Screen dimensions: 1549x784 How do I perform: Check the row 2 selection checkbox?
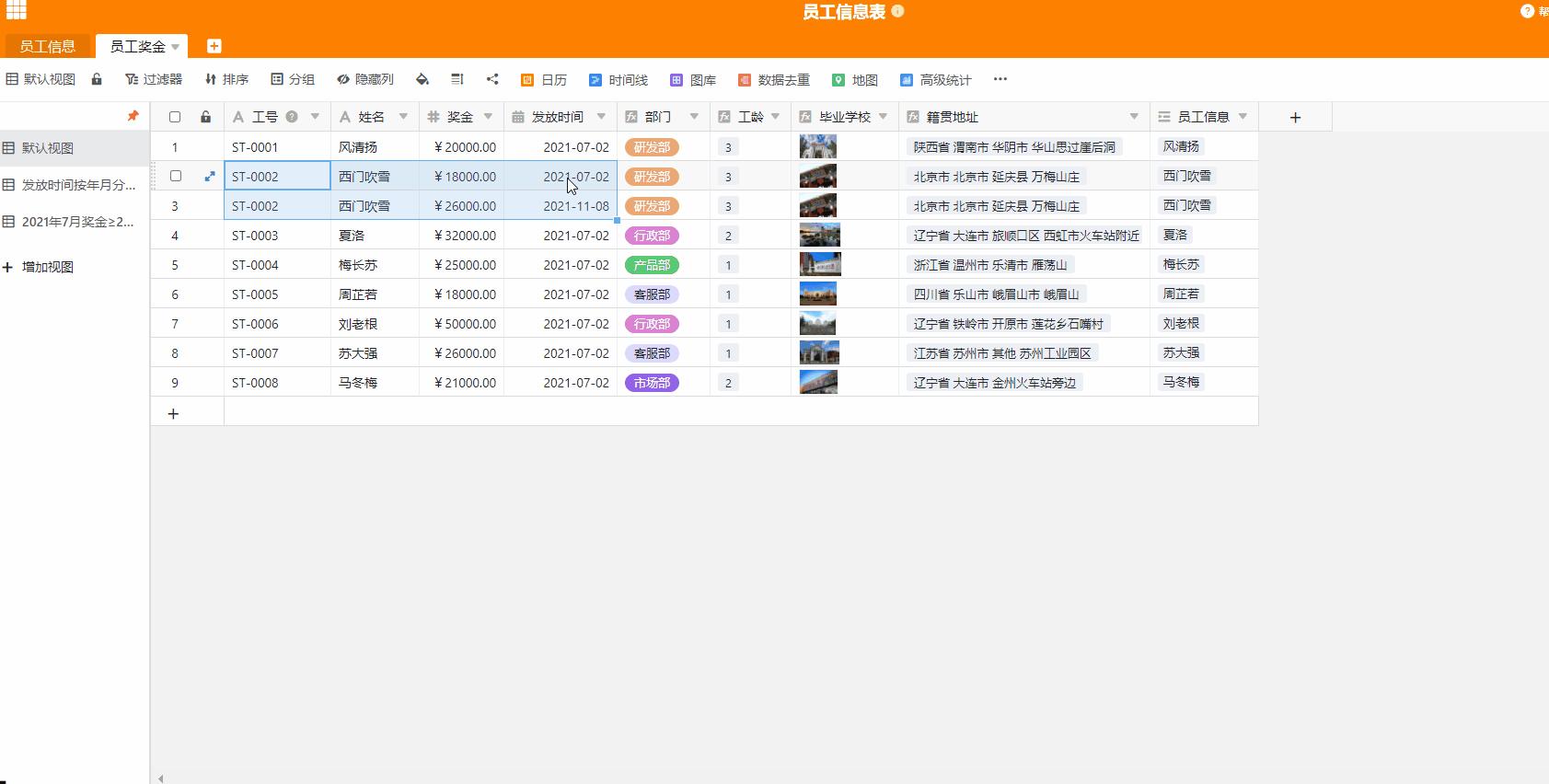[176, 176]
